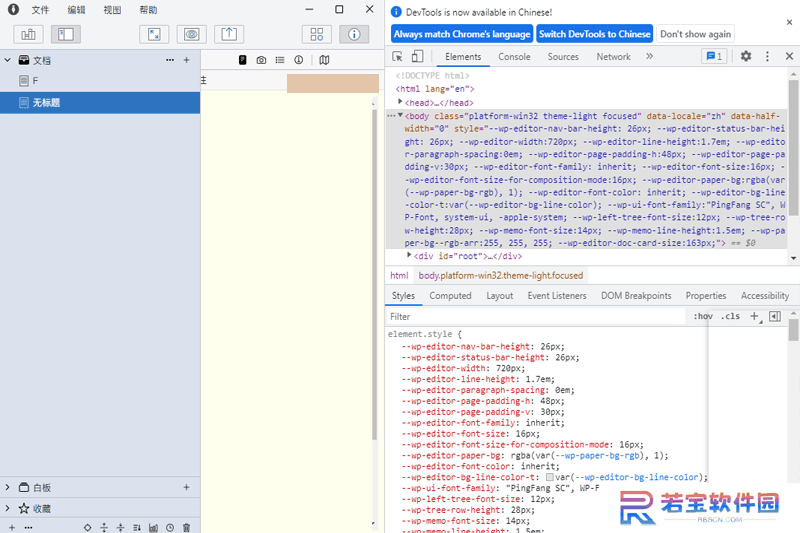
Task: Collapse the 文档 section
Action: (8, 60)
